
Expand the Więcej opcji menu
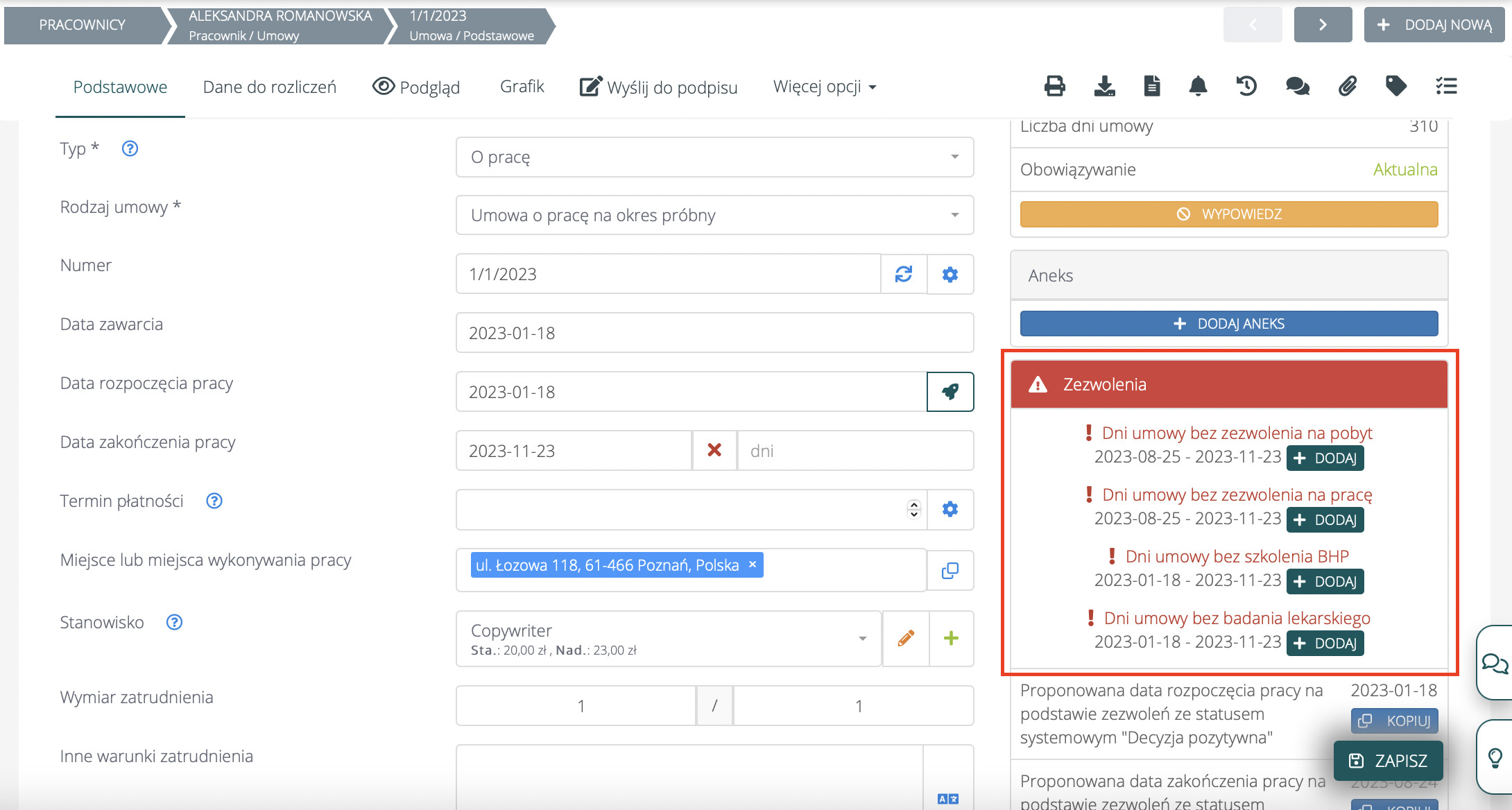(x=824, y=87)
